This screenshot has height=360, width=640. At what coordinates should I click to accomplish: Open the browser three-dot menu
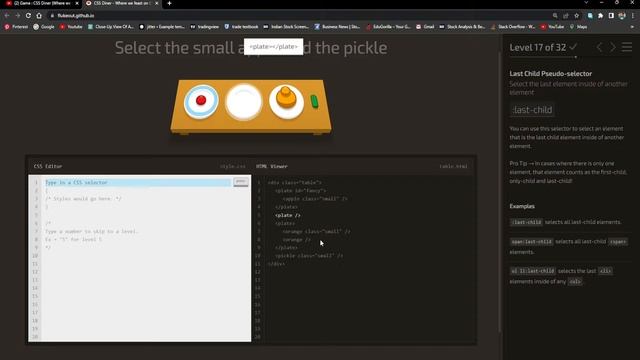coord(633,16)
